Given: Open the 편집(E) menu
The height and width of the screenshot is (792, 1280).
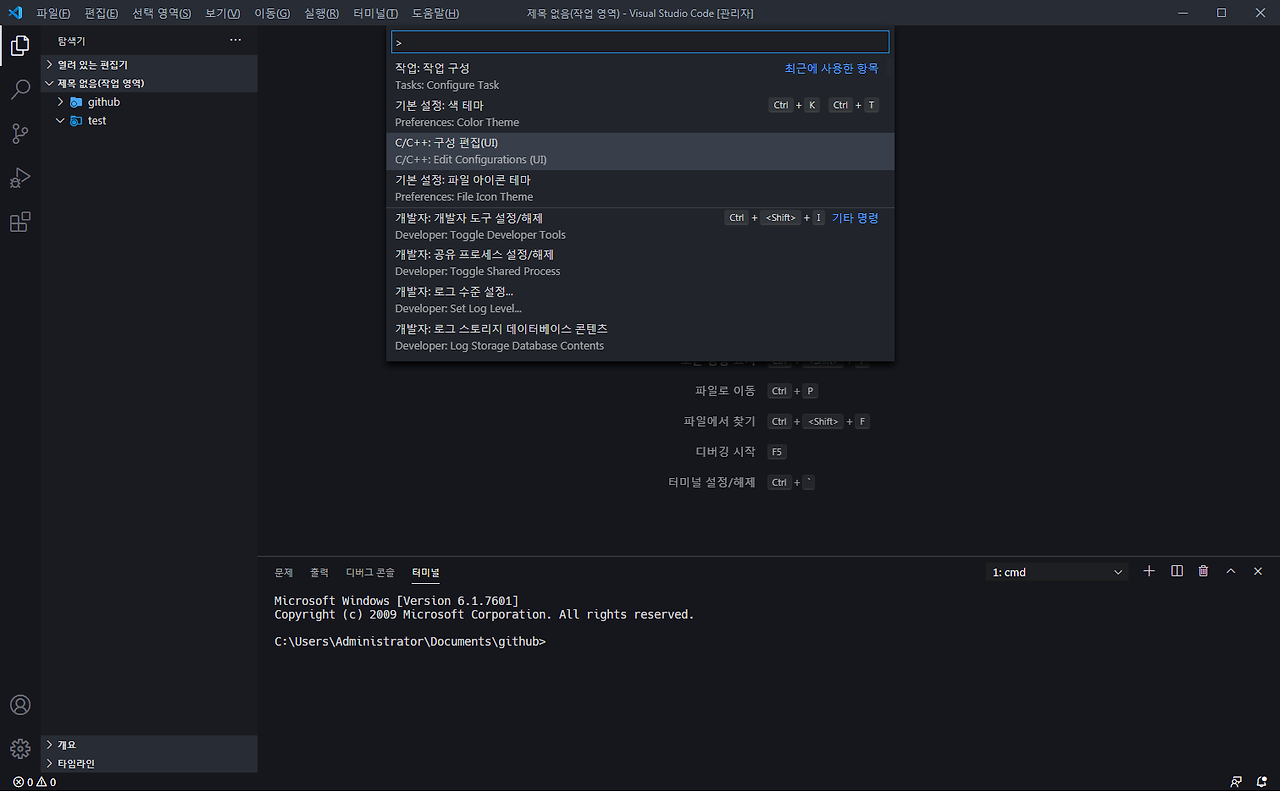Looking at the screenshot, I should click(101, 13).
